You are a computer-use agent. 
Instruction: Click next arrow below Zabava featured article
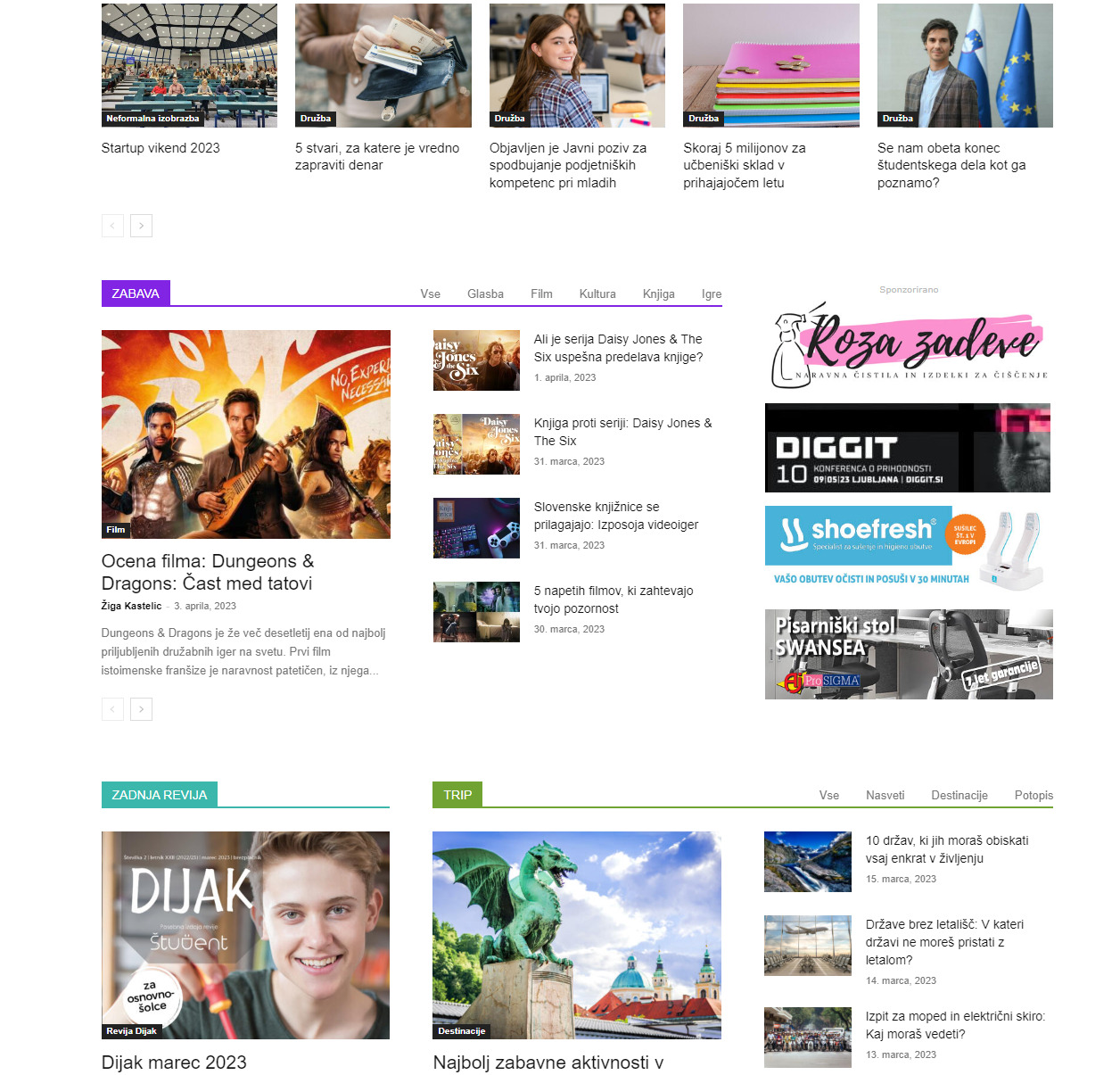click(x=141, y=709)
